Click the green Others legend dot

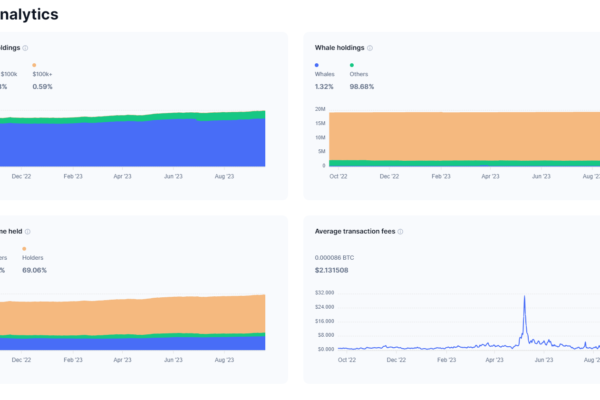(351, 65)
